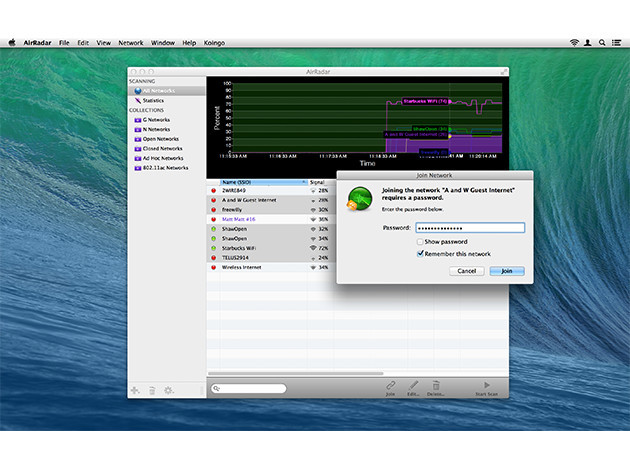
Task: Click the Start Scan play icon
Action: [x=487, y=385]
